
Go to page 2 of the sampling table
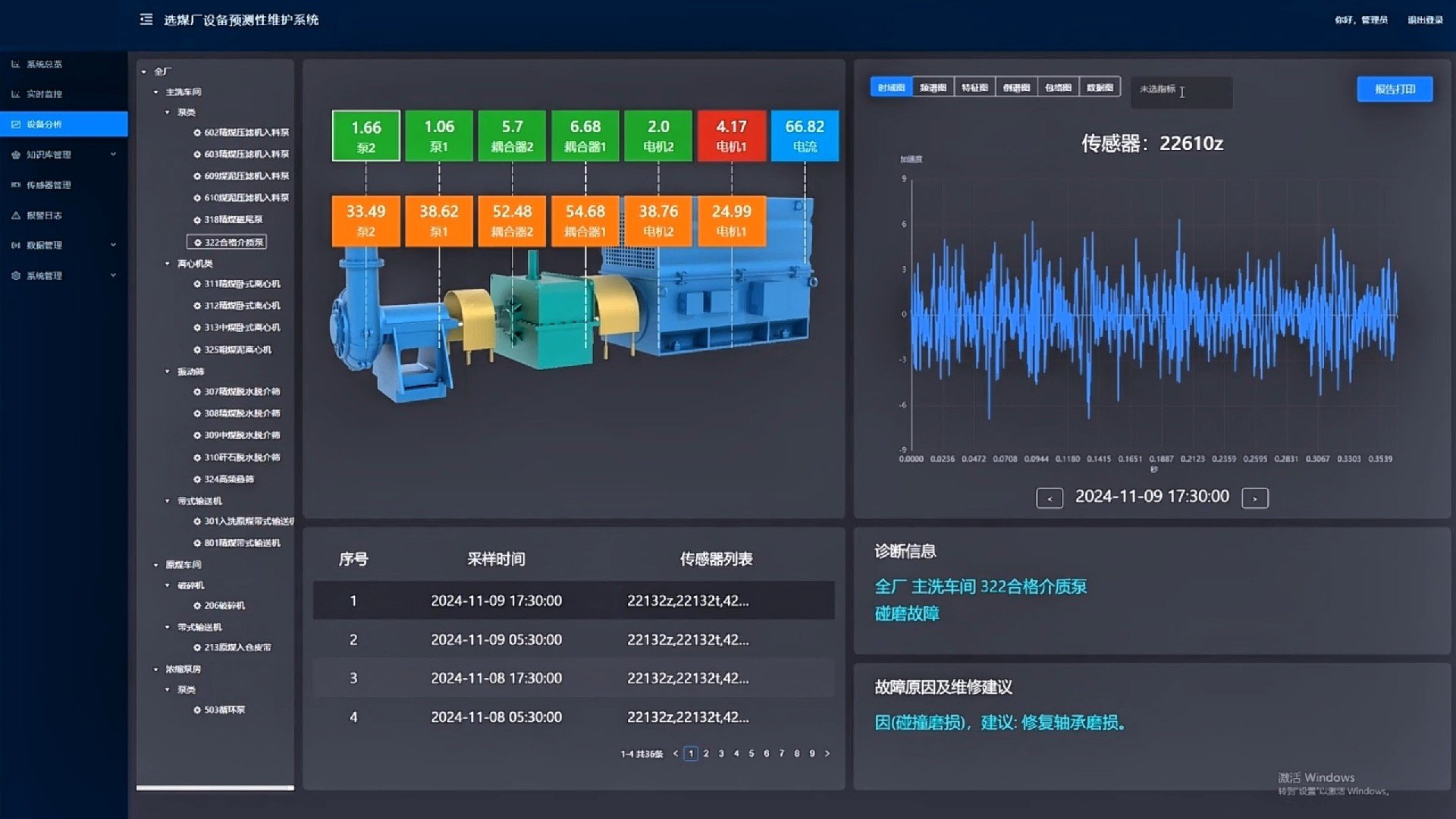click(706, 754)
